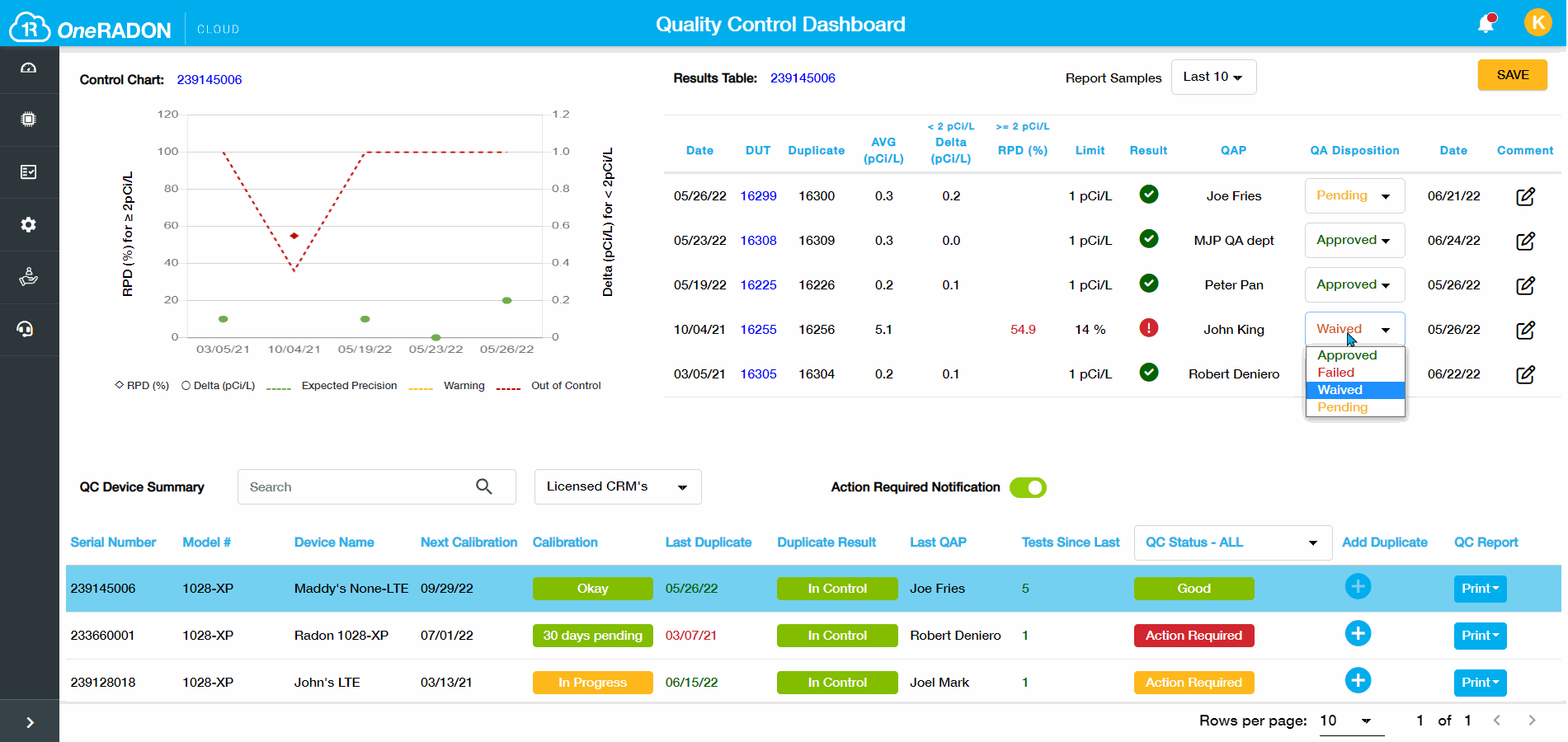Click the service hand sidebar icon
This screenshot has width=1568, height=742.
click(29, 277)
